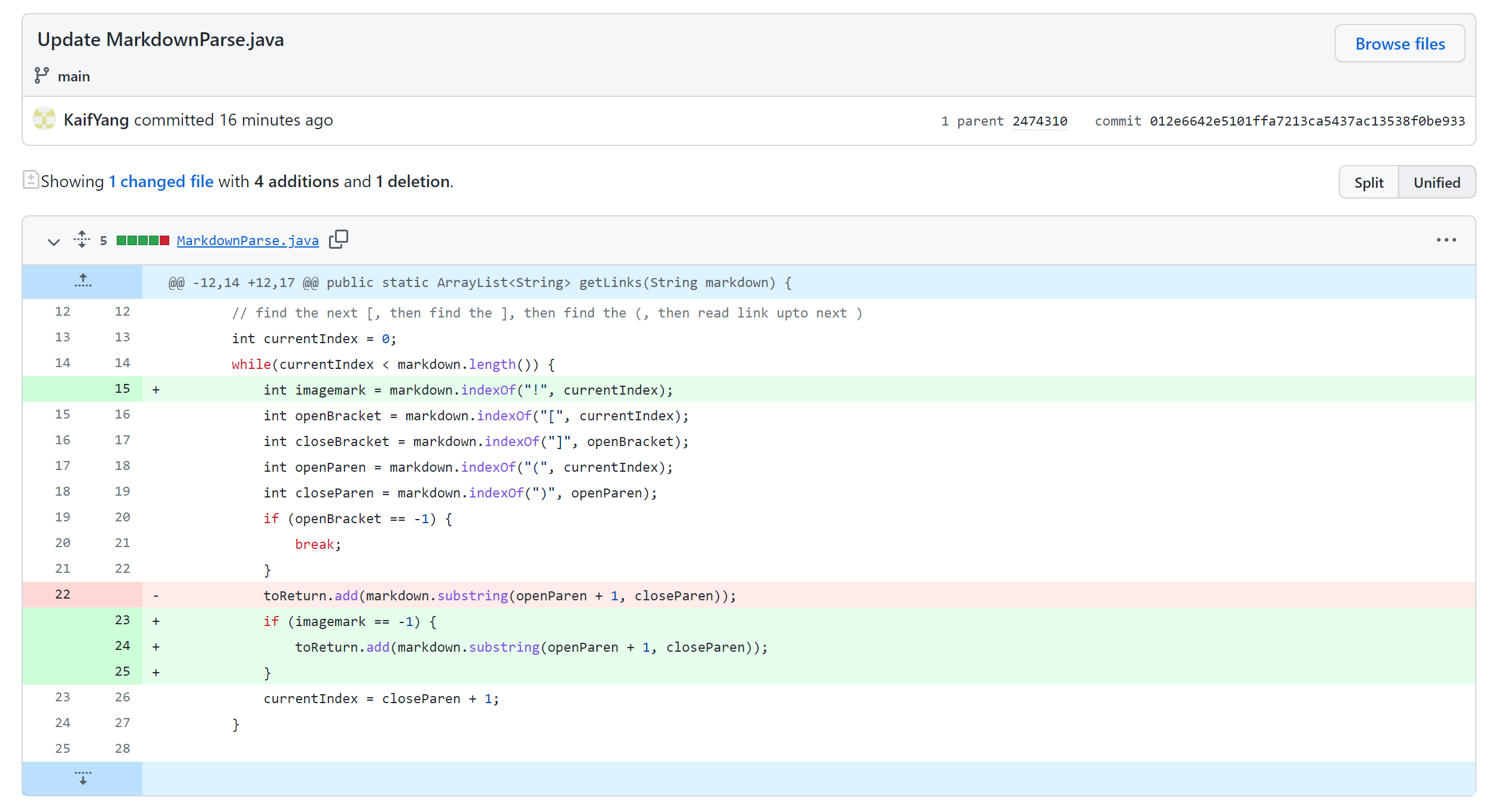This screenshot has width=1495, height=812.
Task: Open parent commit 2474310
Action: tap(1039, 121)
